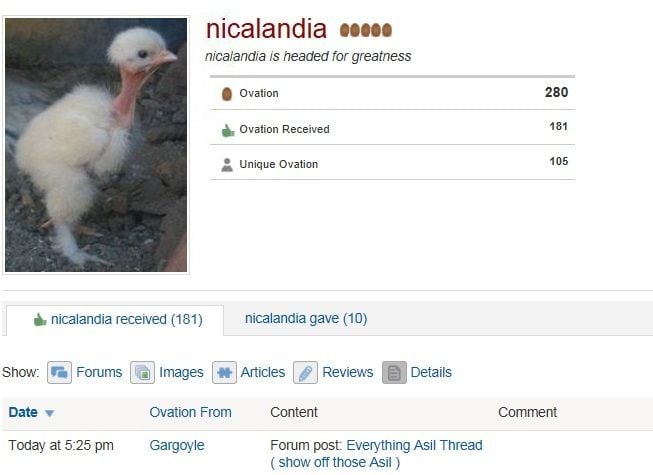
Task: Open Gargoyle's profile link
Action: [x=177, y=445]
